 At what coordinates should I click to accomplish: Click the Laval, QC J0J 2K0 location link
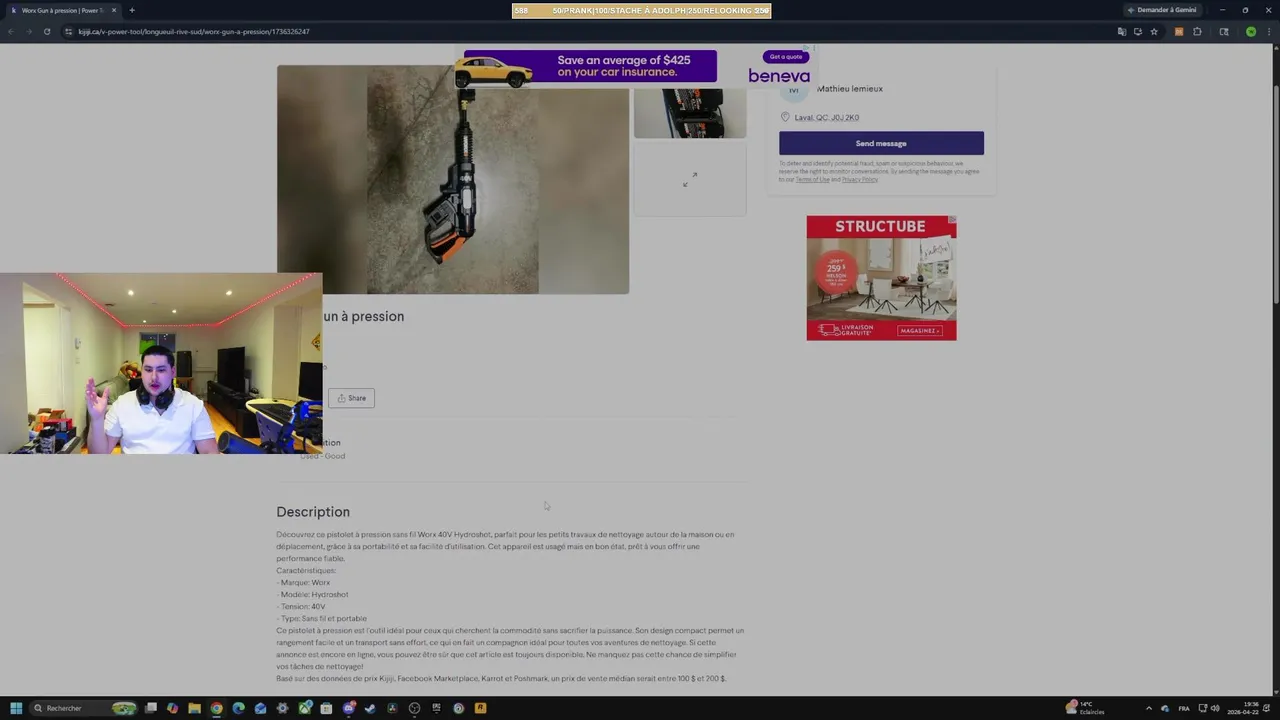coord(827,117)
